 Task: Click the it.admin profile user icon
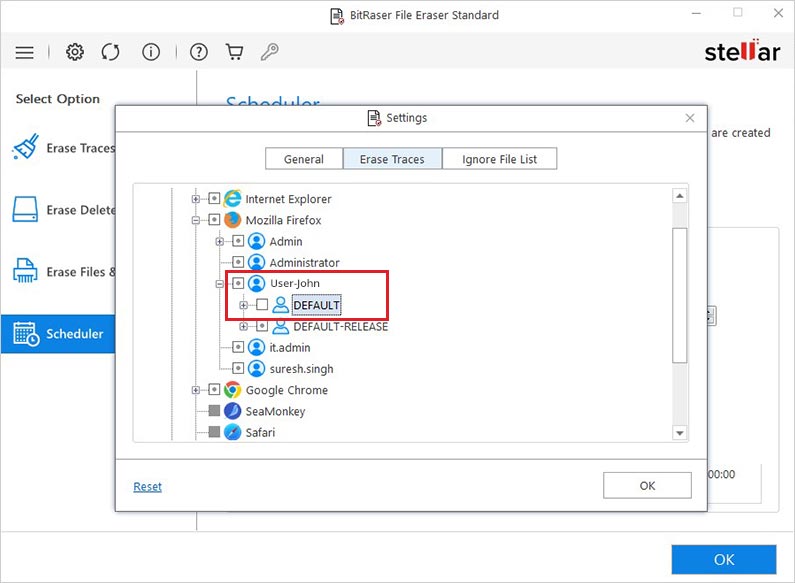(x=257, y=347)
